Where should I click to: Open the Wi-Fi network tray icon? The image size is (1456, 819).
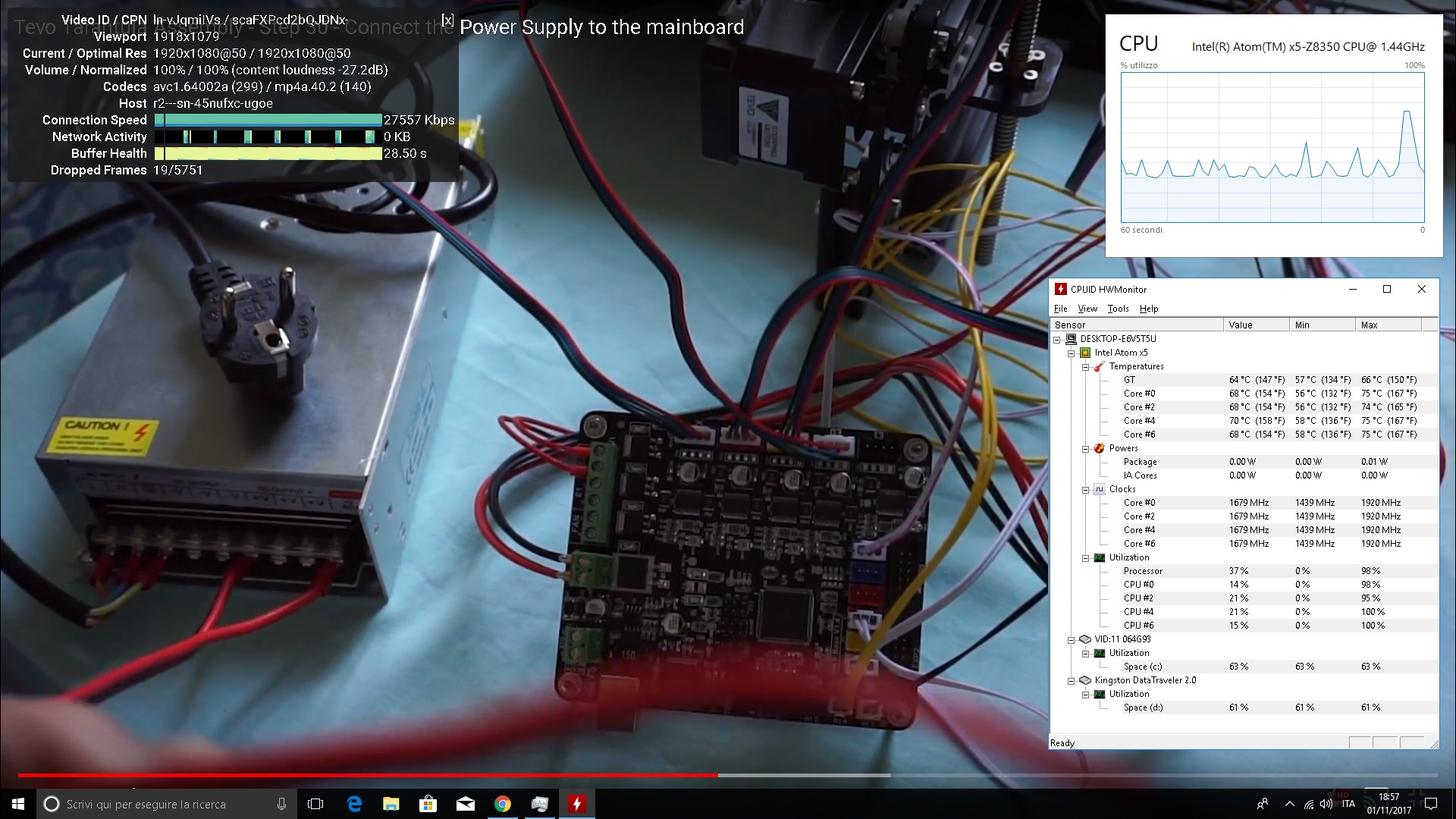[x=1309, y=804]
